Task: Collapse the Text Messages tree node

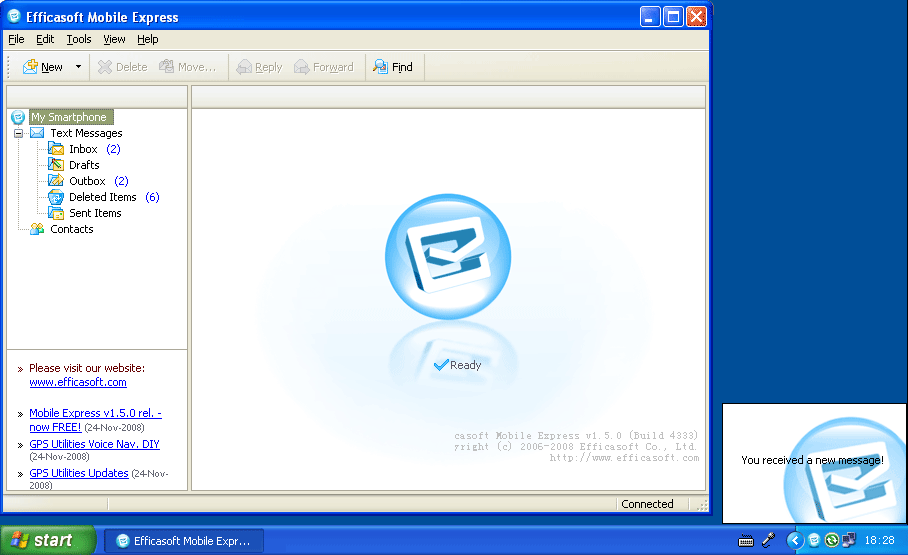Action: 18,133
